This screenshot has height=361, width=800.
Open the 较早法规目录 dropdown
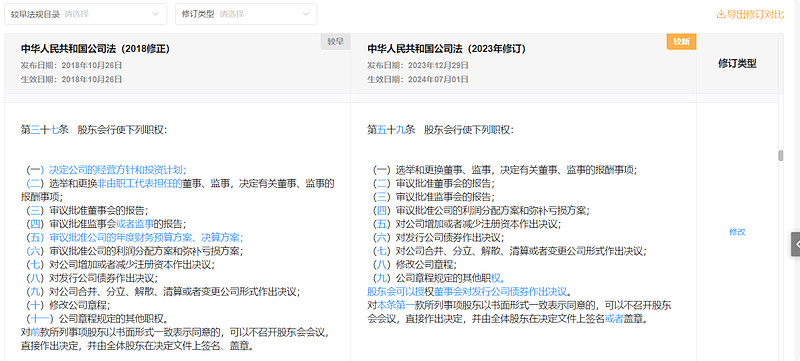[x=85, y=14]
